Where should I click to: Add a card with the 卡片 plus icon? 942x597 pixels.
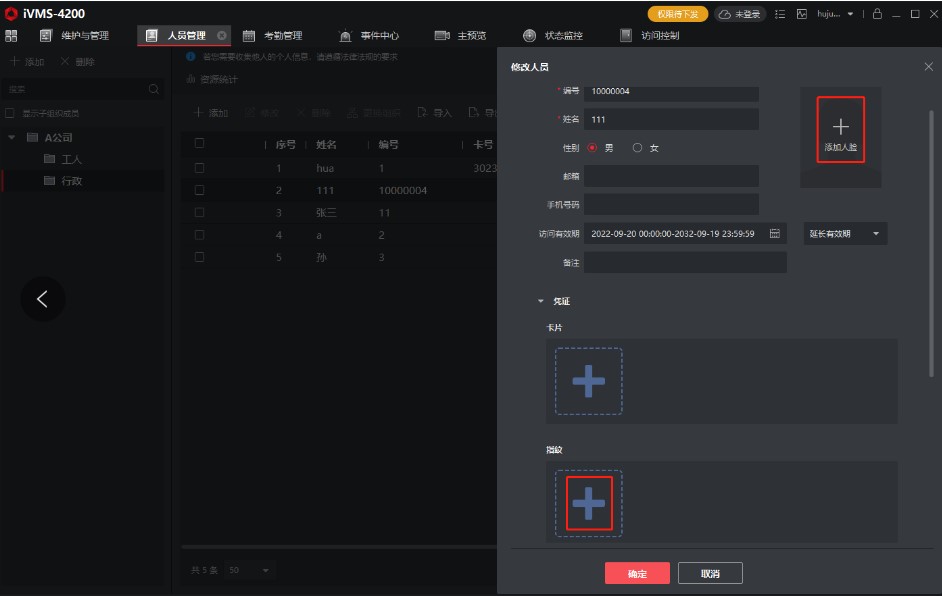click(589, 381)
